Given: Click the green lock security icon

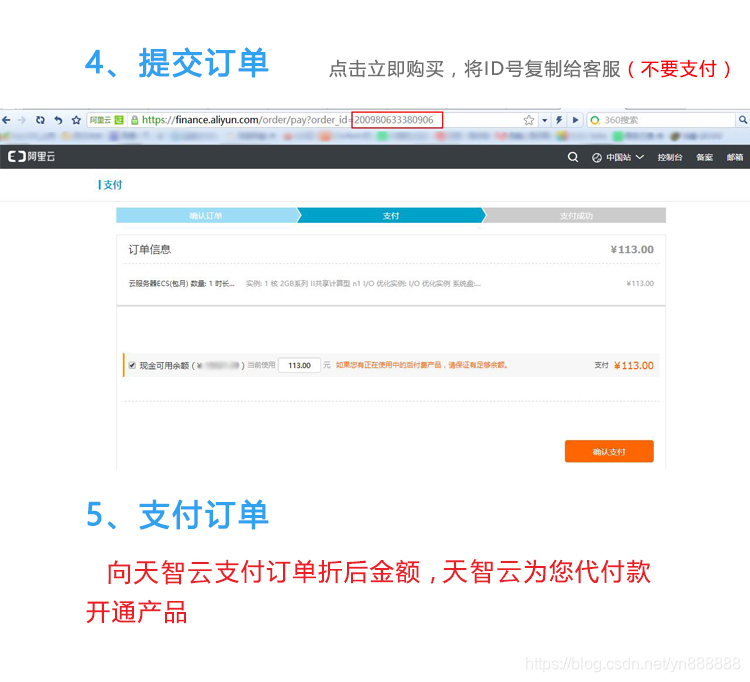Looking at the screenshot, I should tap(134, 120).
